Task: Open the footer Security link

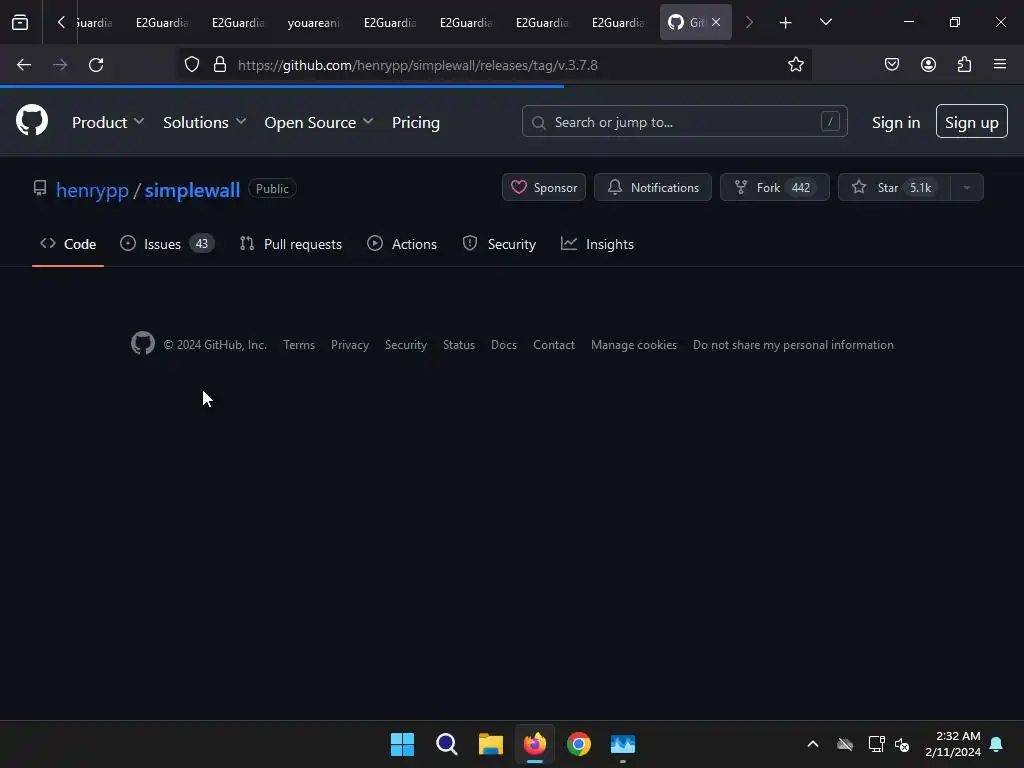Action: tap(406, 345)
